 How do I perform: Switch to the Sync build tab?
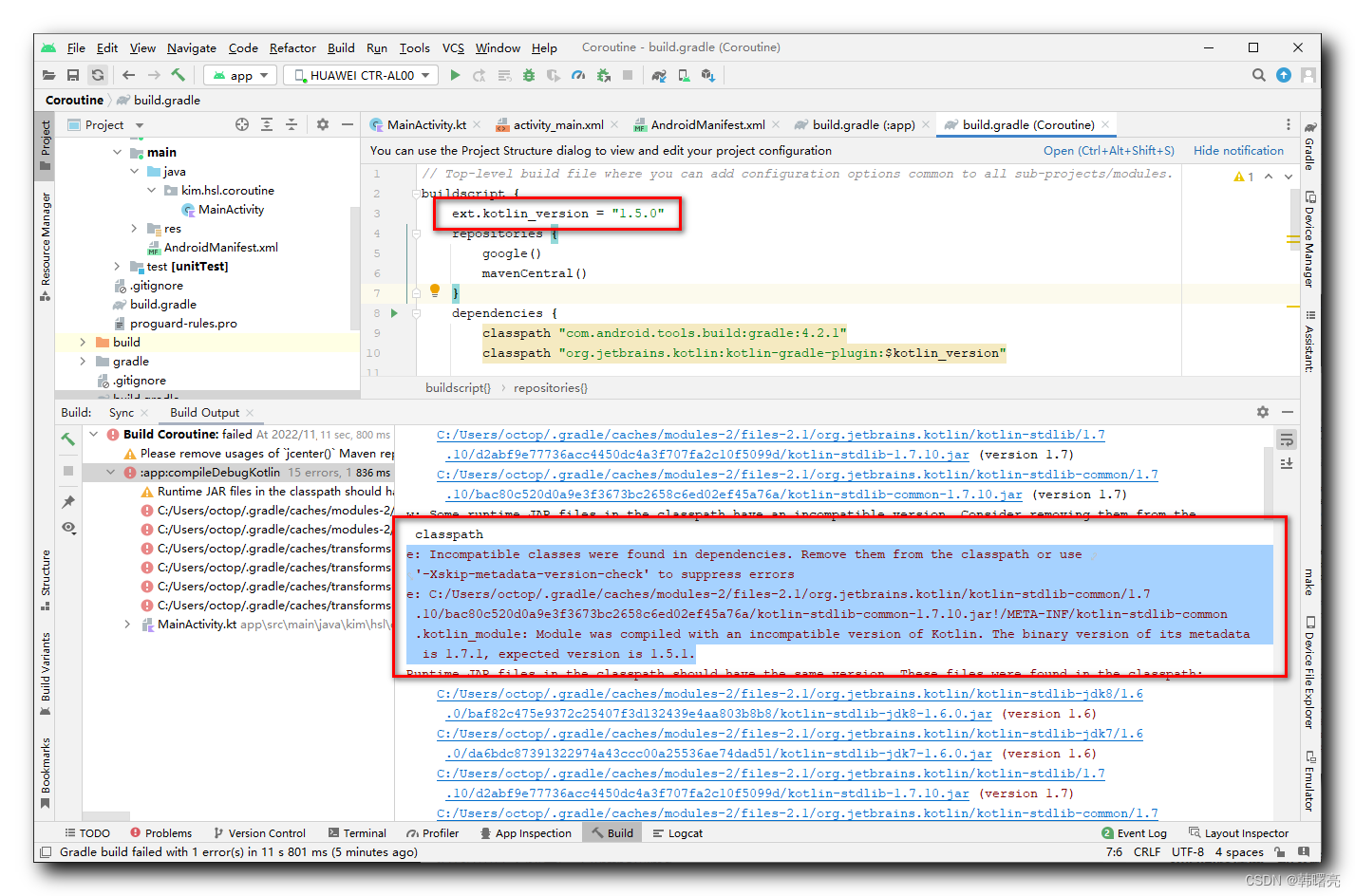click(122, 412)
